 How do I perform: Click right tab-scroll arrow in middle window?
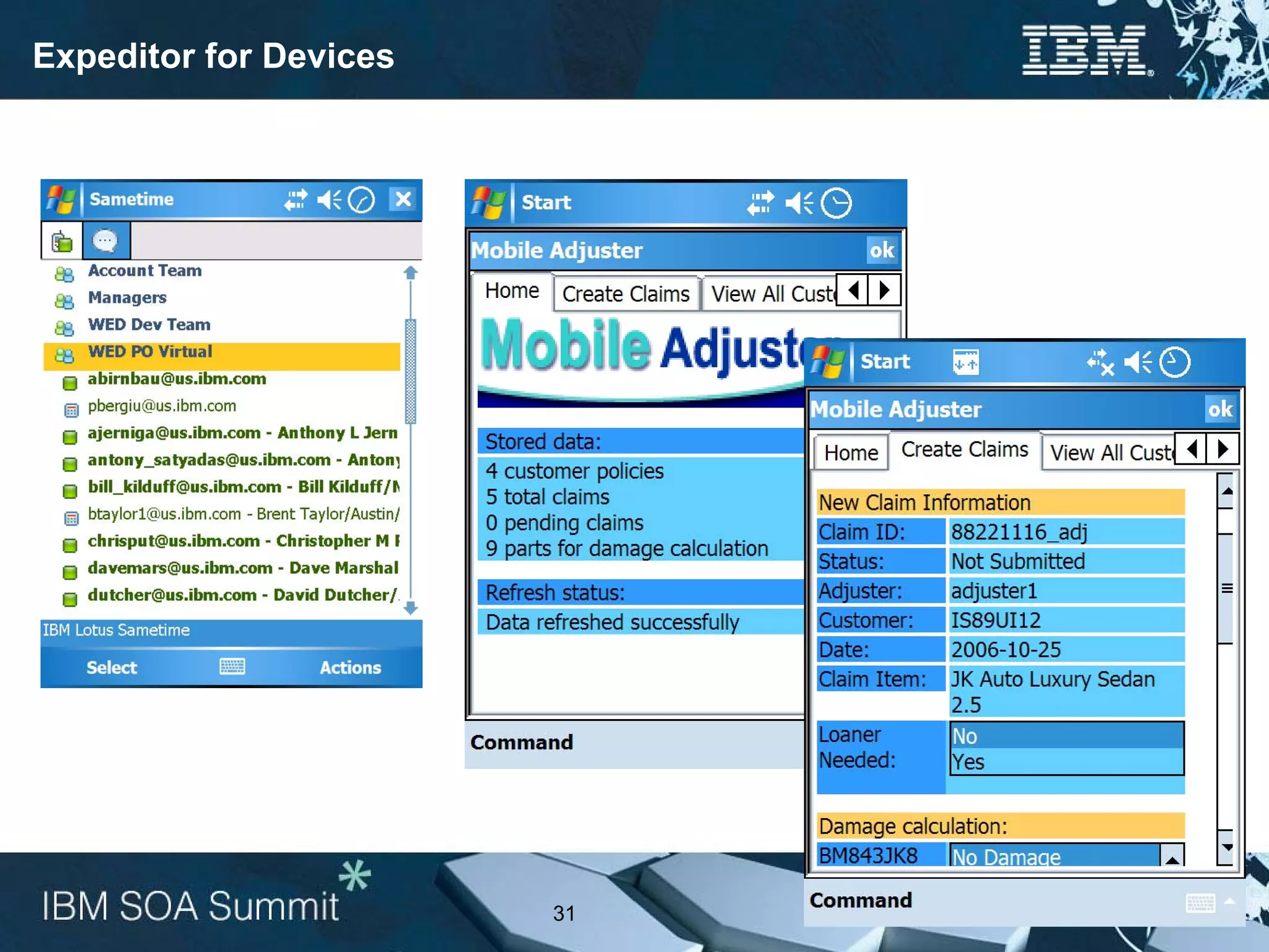(884, 290)
